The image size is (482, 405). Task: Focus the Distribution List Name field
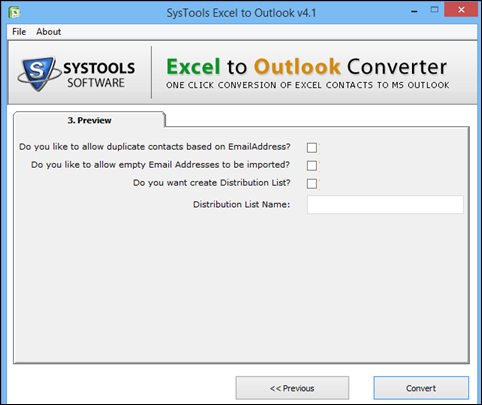385,204
